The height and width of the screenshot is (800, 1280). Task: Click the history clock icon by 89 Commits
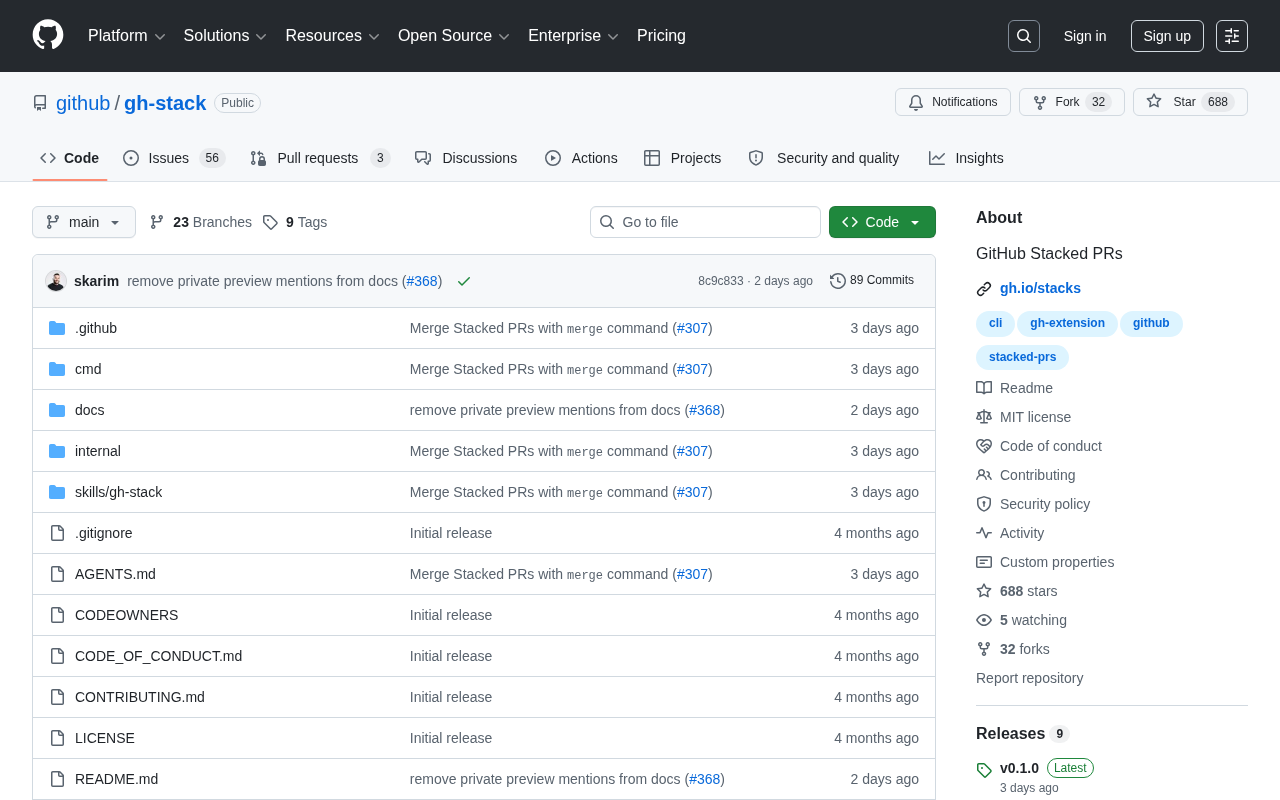click(x=838, y=281)
